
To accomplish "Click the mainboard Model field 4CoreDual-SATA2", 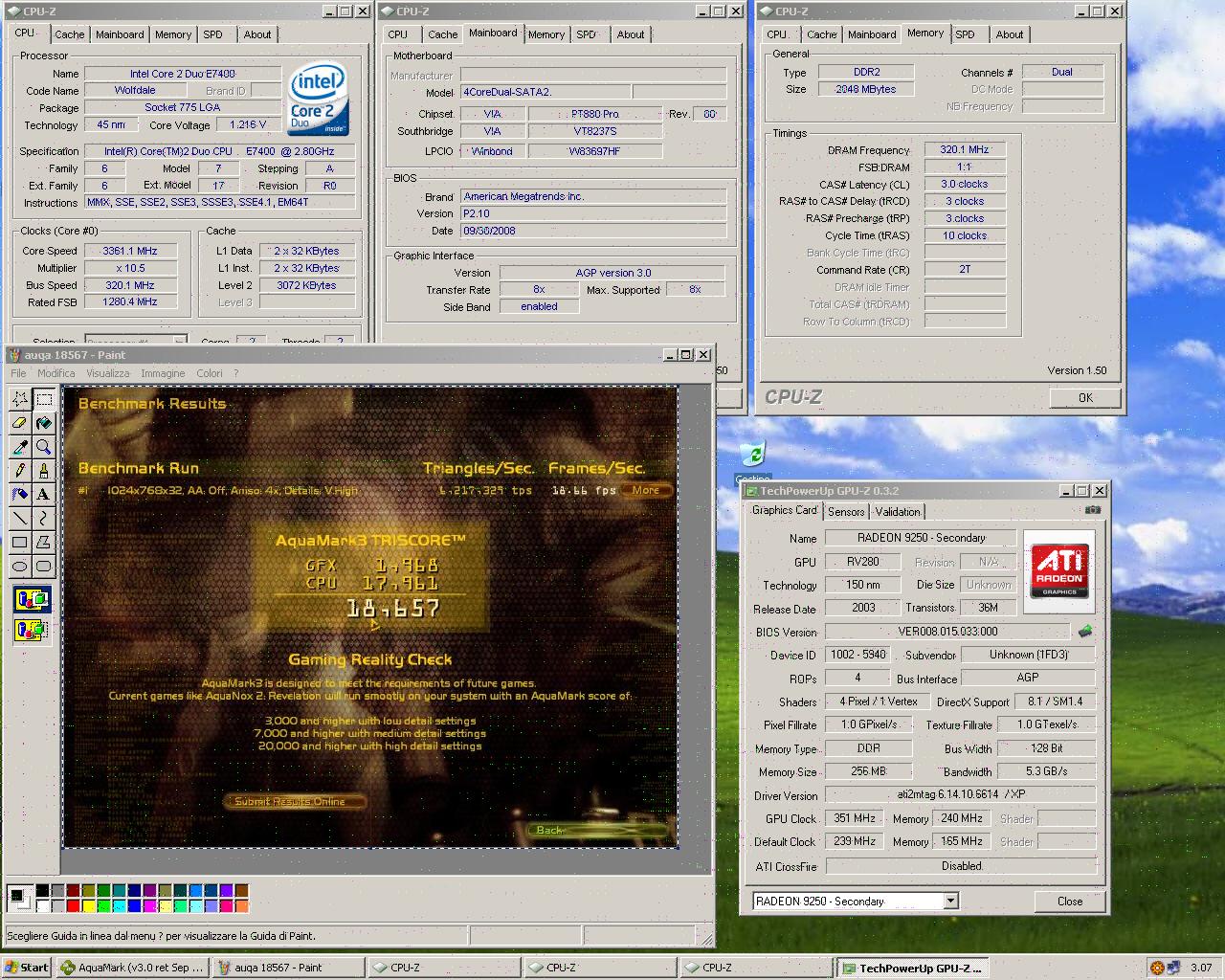I will click(546, 92).
